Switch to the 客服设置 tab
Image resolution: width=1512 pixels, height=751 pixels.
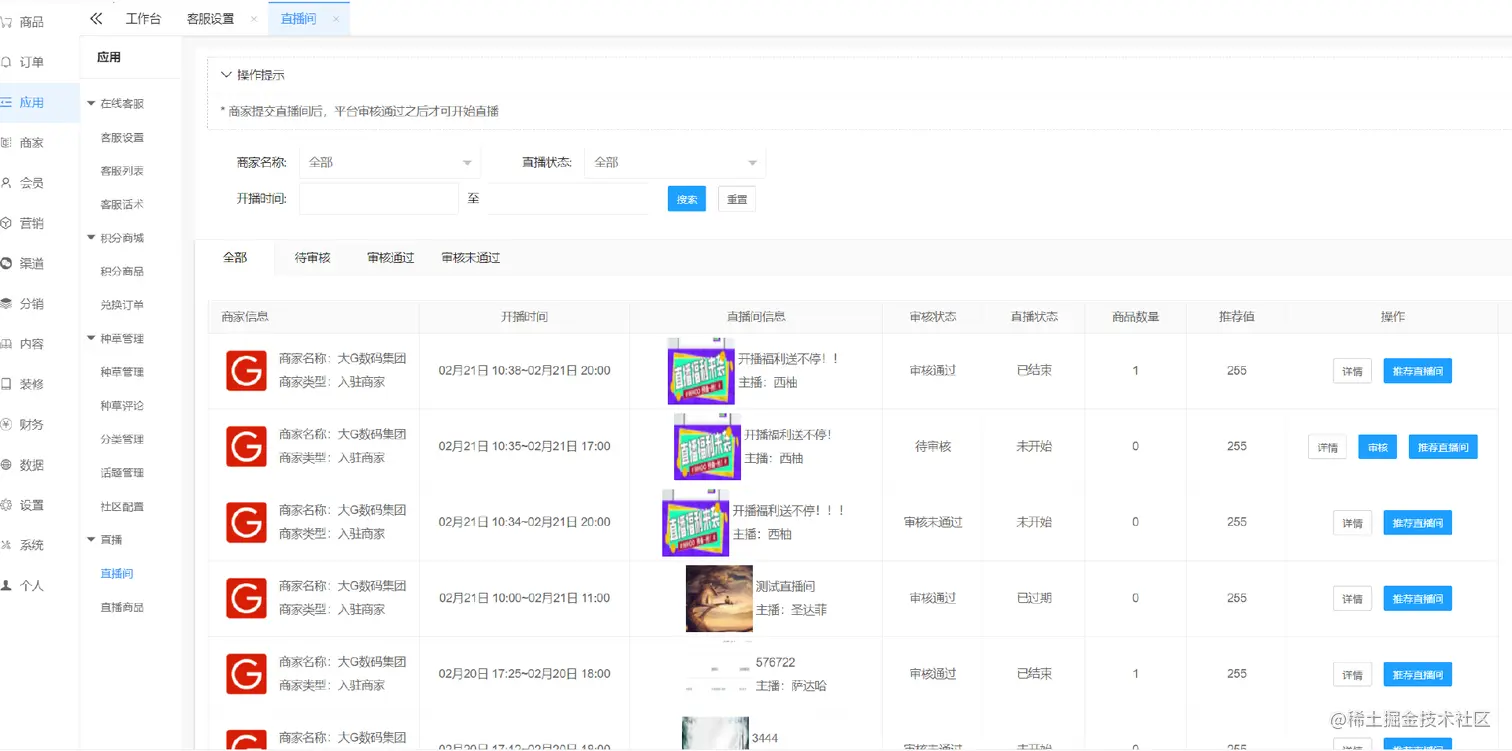(x=210, y=19)
